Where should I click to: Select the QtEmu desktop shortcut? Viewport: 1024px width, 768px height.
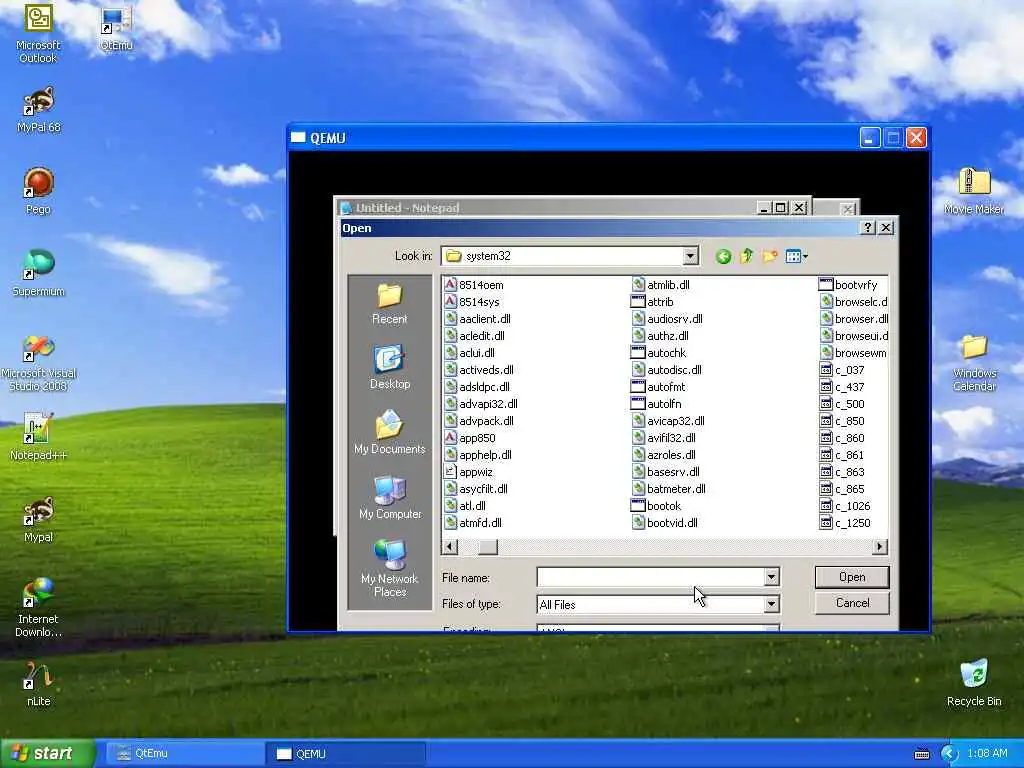tap(116, 29)
